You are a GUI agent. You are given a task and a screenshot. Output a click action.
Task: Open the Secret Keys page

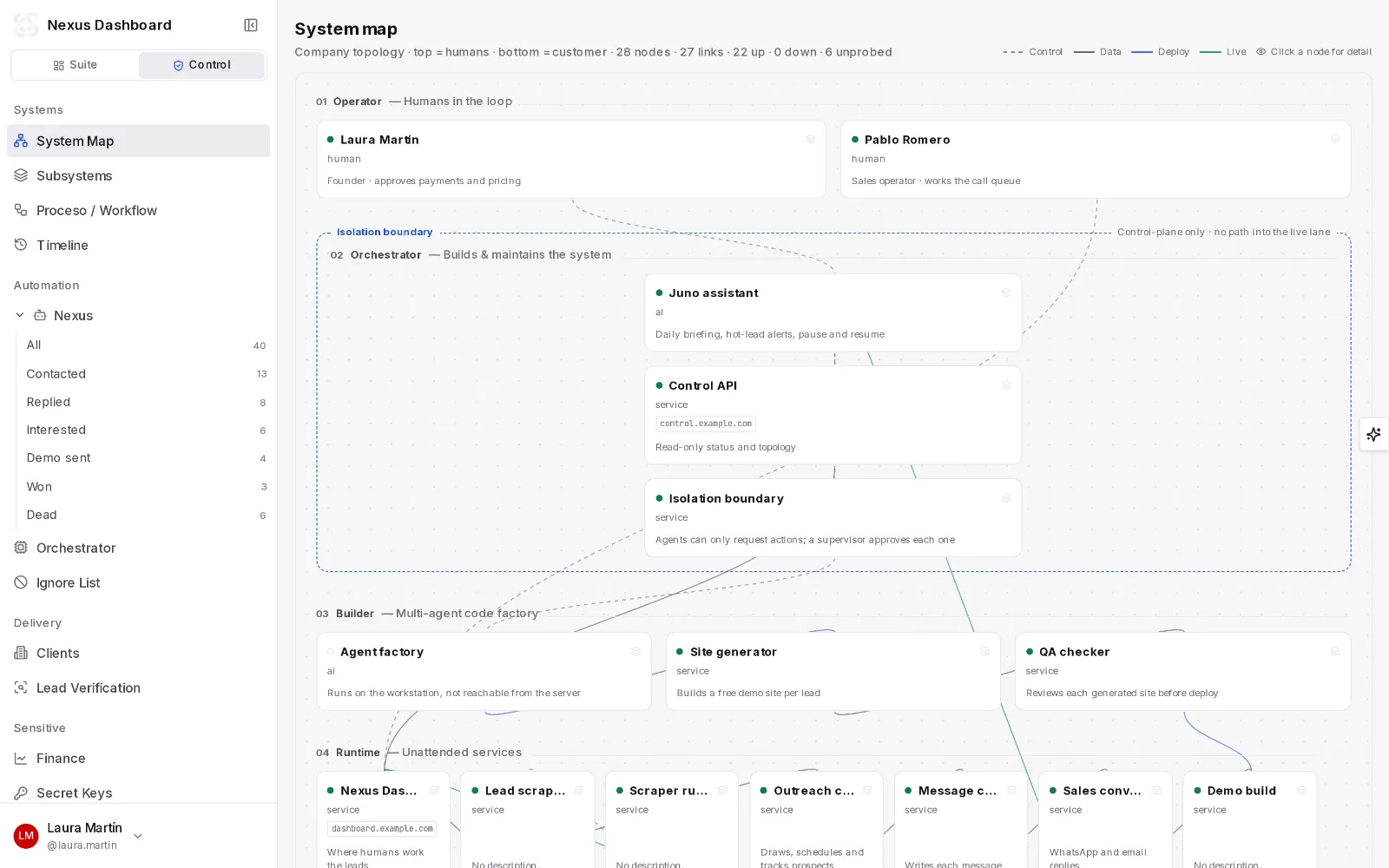138,792
